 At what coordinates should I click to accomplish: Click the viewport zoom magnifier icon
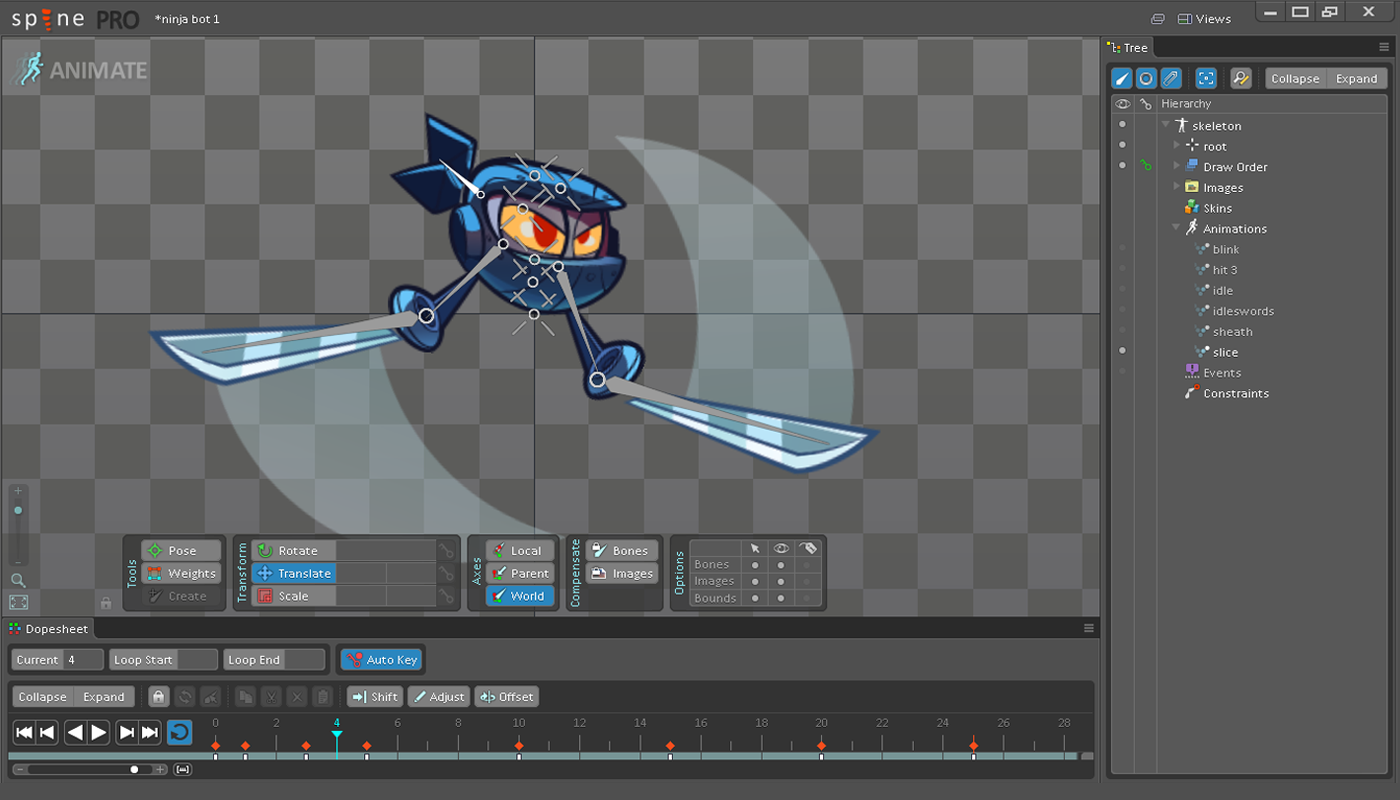[18, 580]
